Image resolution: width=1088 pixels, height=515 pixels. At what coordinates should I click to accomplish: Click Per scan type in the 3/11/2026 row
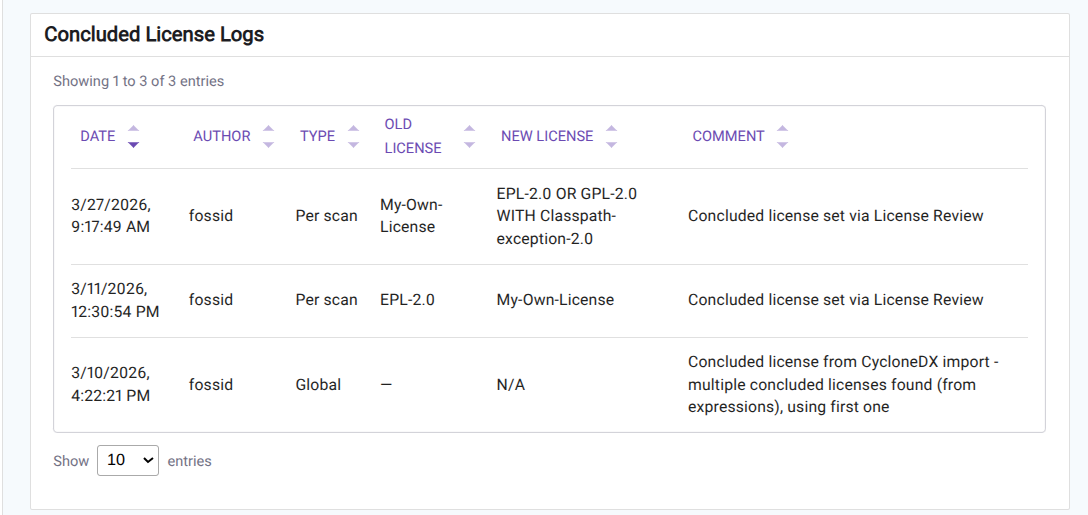[327, 300]
